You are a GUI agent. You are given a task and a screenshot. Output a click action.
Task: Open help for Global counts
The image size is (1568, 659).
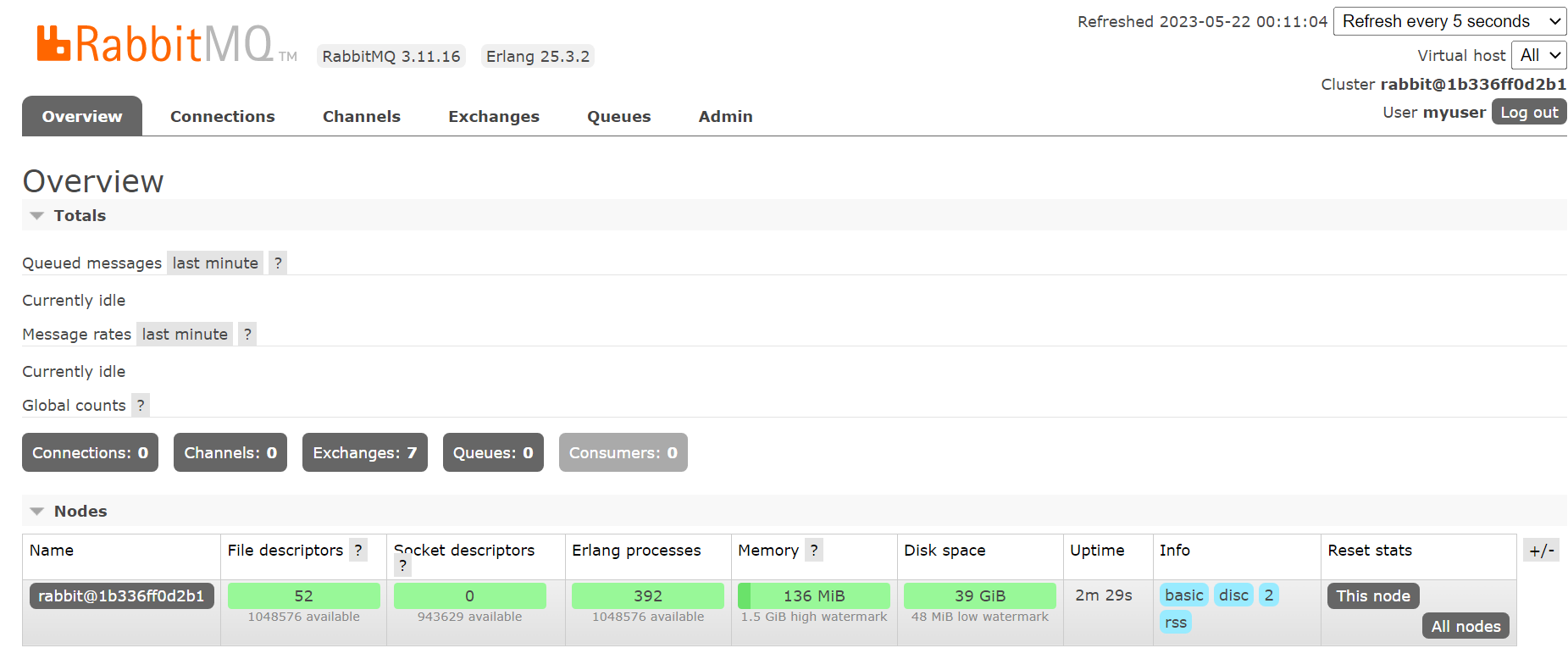141,406
